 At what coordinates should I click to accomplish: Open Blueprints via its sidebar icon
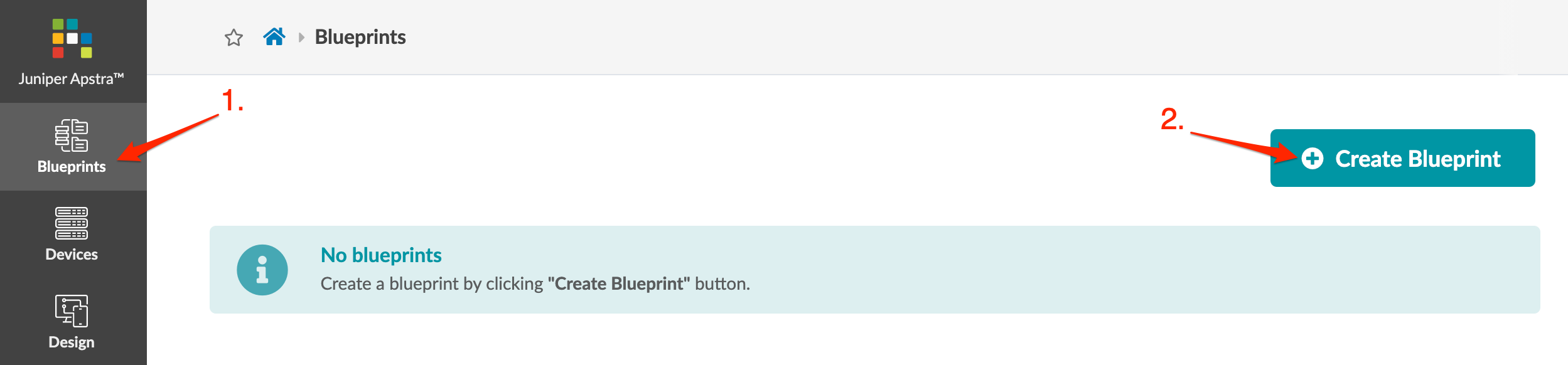pyautogui.click(x=72, y=135)
